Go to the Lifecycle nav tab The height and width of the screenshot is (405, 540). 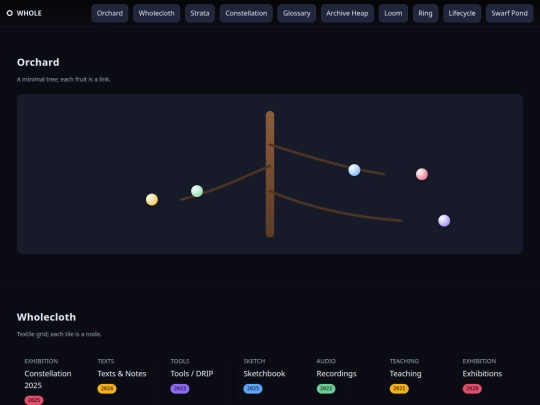point(462,13)
